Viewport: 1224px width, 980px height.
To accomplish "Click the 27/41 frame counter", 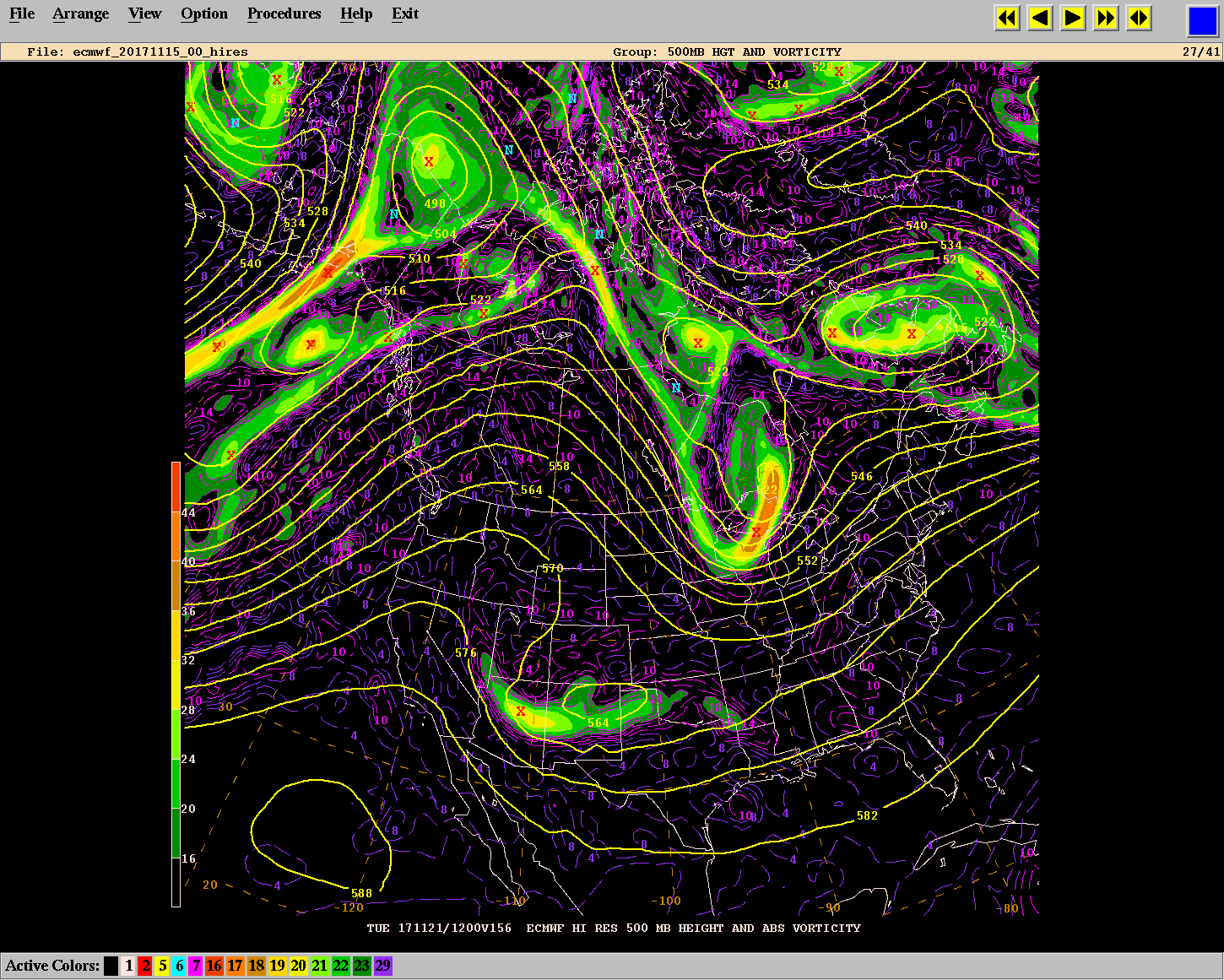I will tap(1200, 51).
